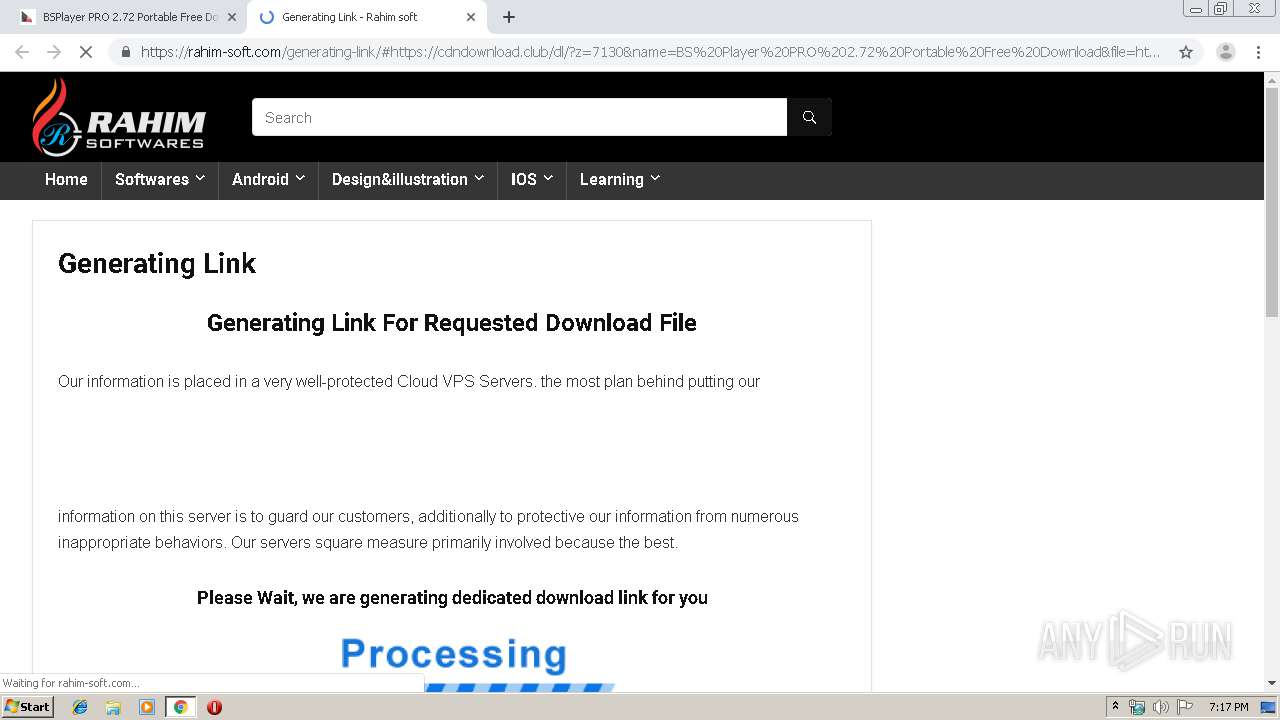Click the Generating Link For Requested Download File heading

[452, 323]
